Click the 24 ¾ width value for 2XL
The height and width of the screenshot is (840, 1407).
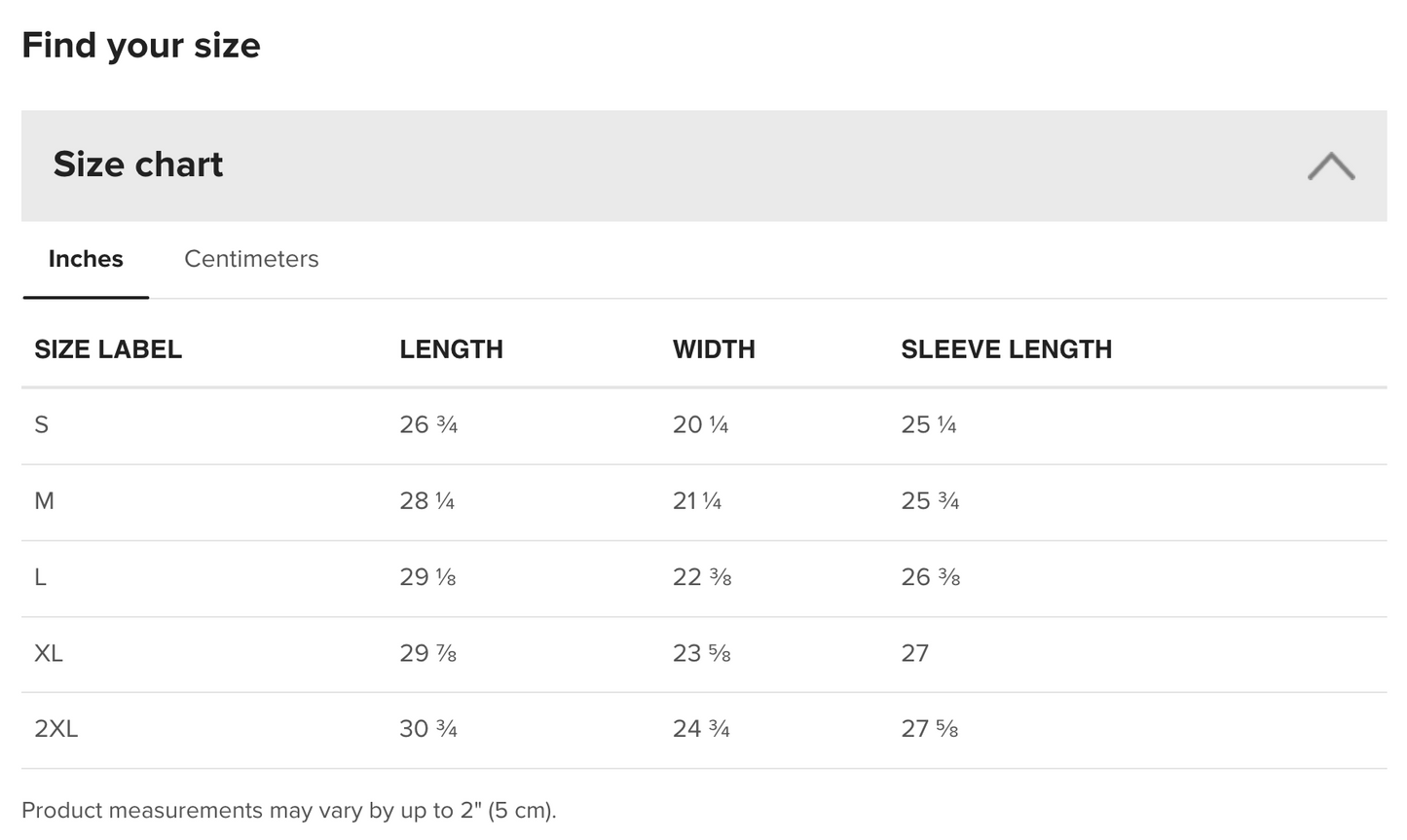(x=701, y=729)
